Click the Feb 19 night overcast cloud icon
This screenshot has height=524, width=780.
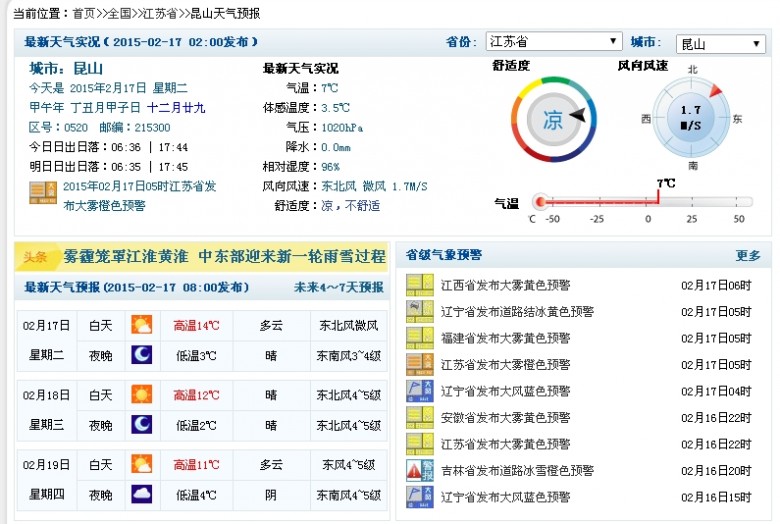pyautogui.click(x=142, y=495)
